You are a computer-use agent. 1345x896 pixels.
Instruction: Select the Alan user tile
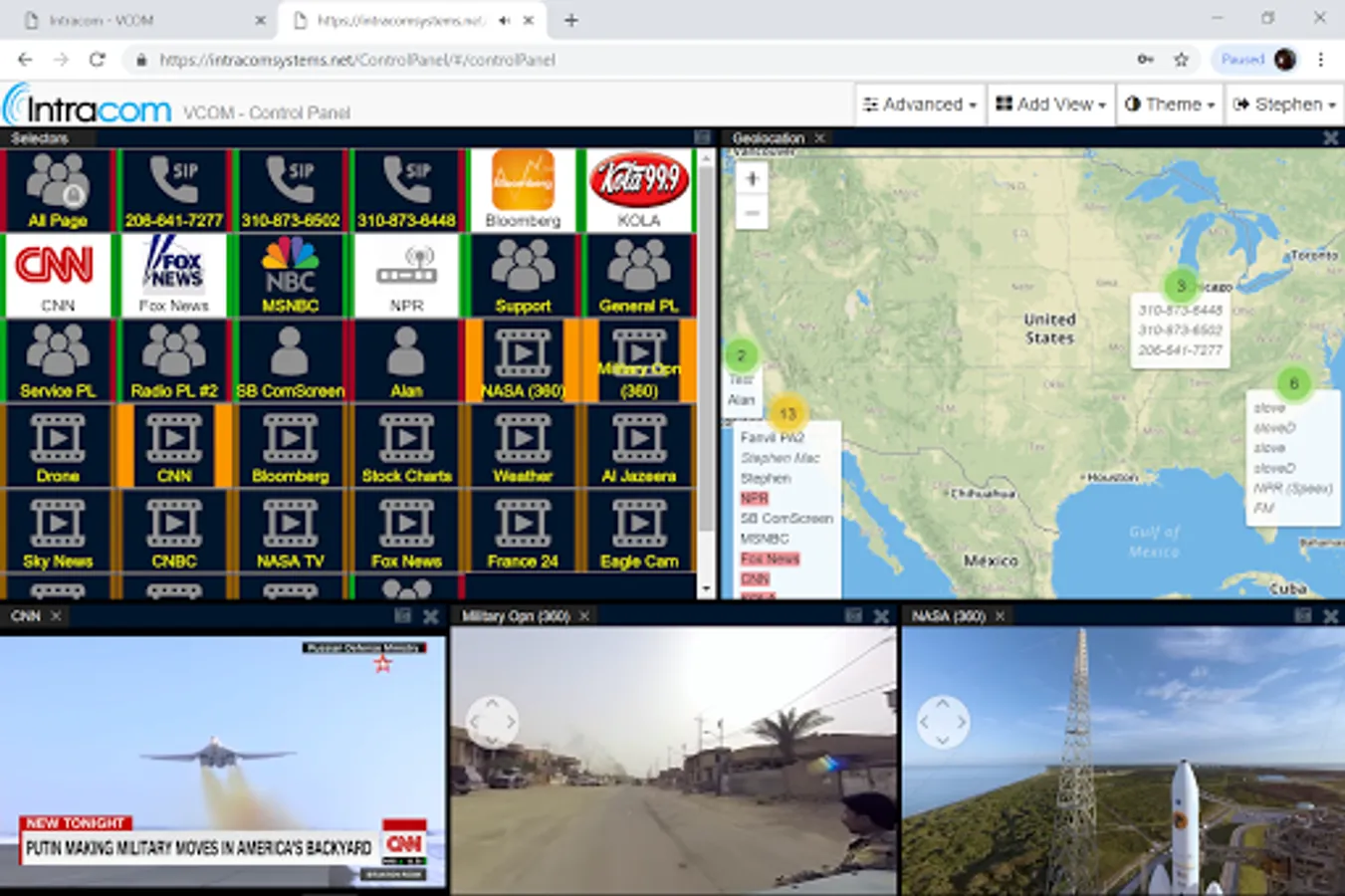click(x=407, y=361)
